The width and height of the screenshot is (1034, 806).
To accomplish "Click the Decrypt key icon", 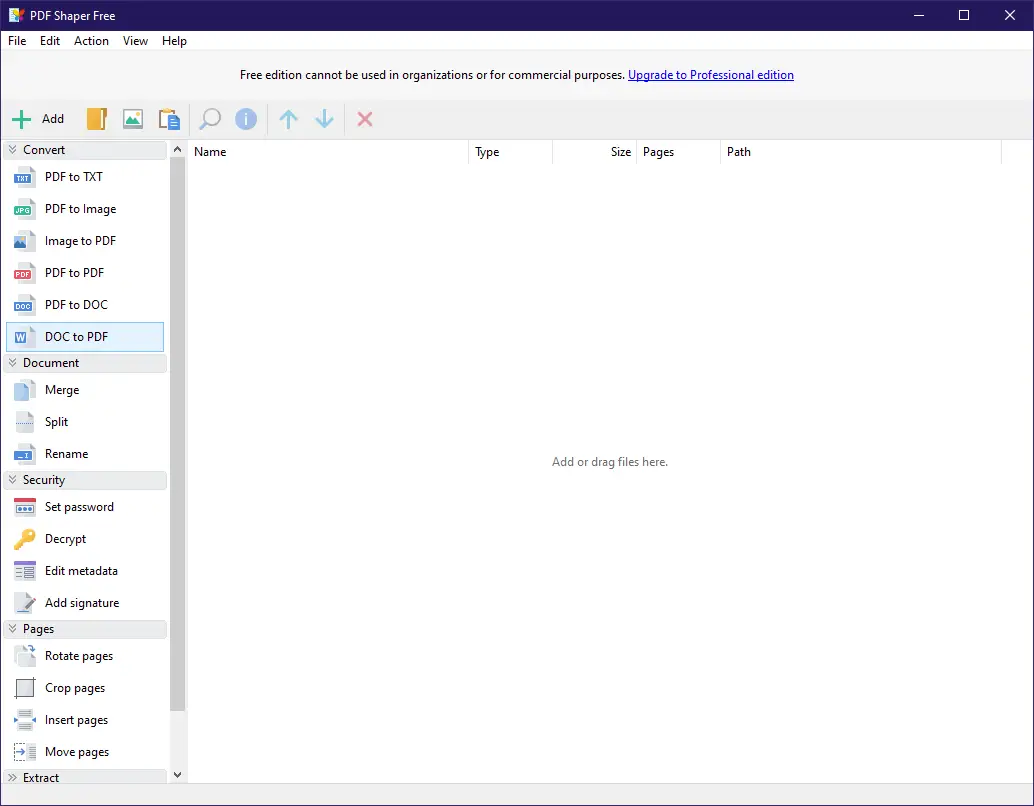I will [24, 539].
